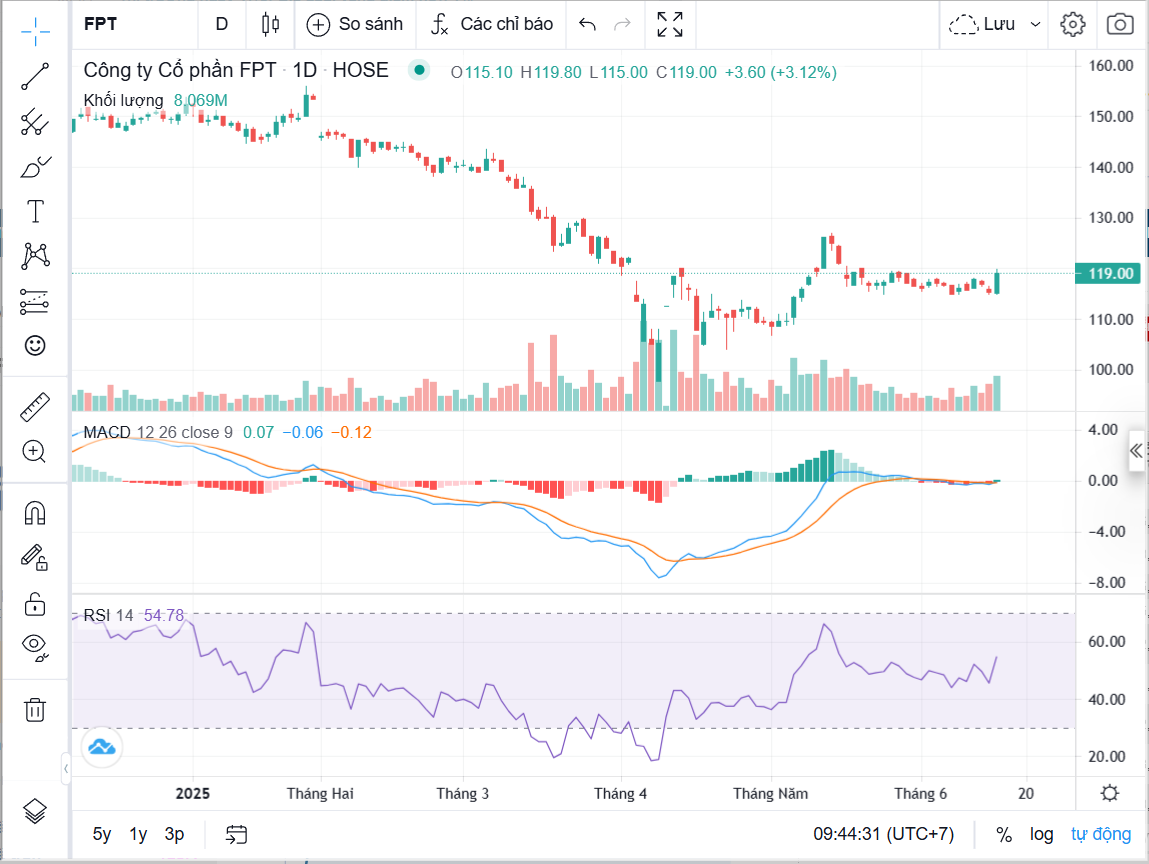Click the 160.00 price axis label
The width and height of the screenshot is (1149, 864).
click(1110, 65)
